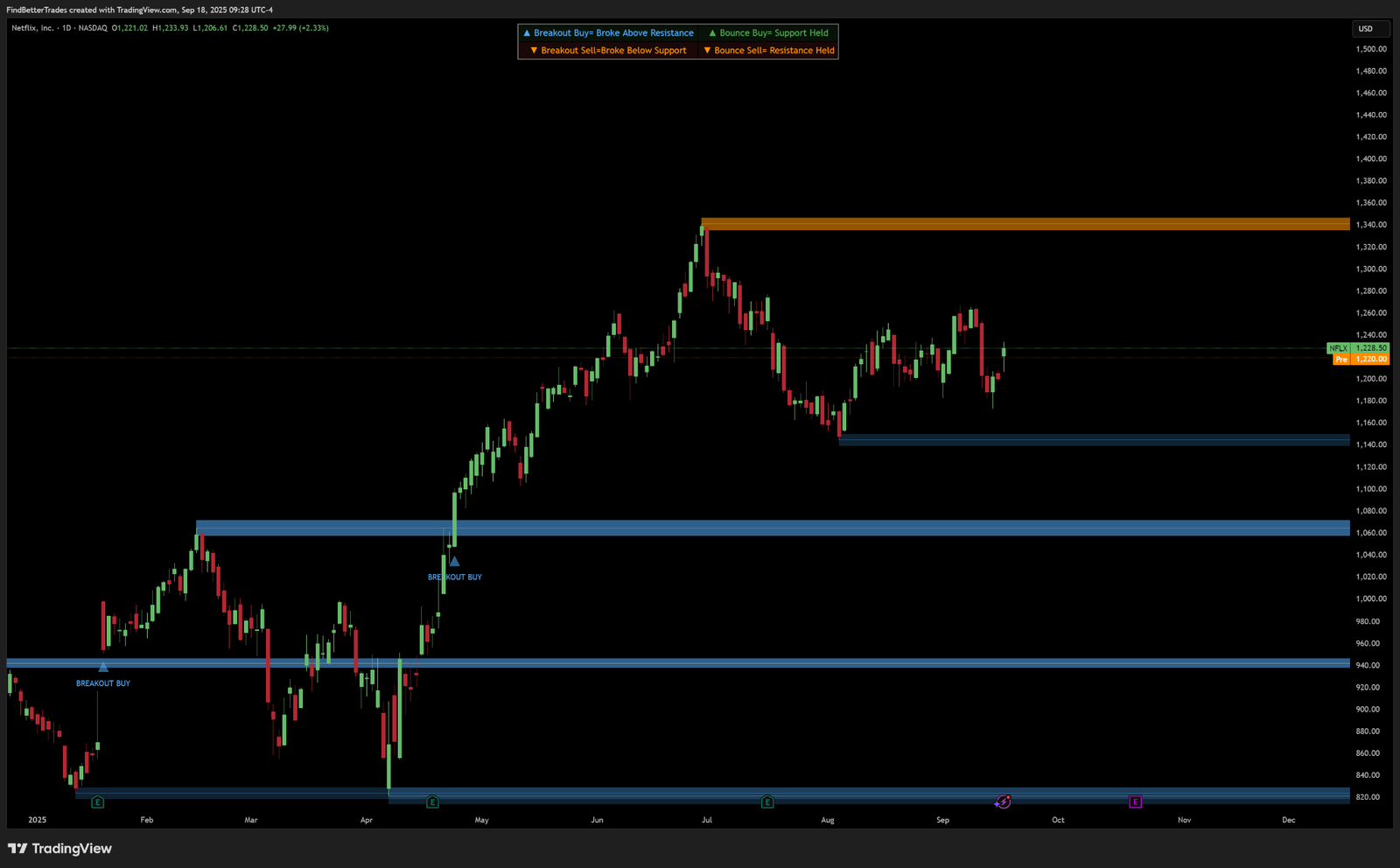
Task: Click the TradingView logo
Action: [x=59, y=848]
